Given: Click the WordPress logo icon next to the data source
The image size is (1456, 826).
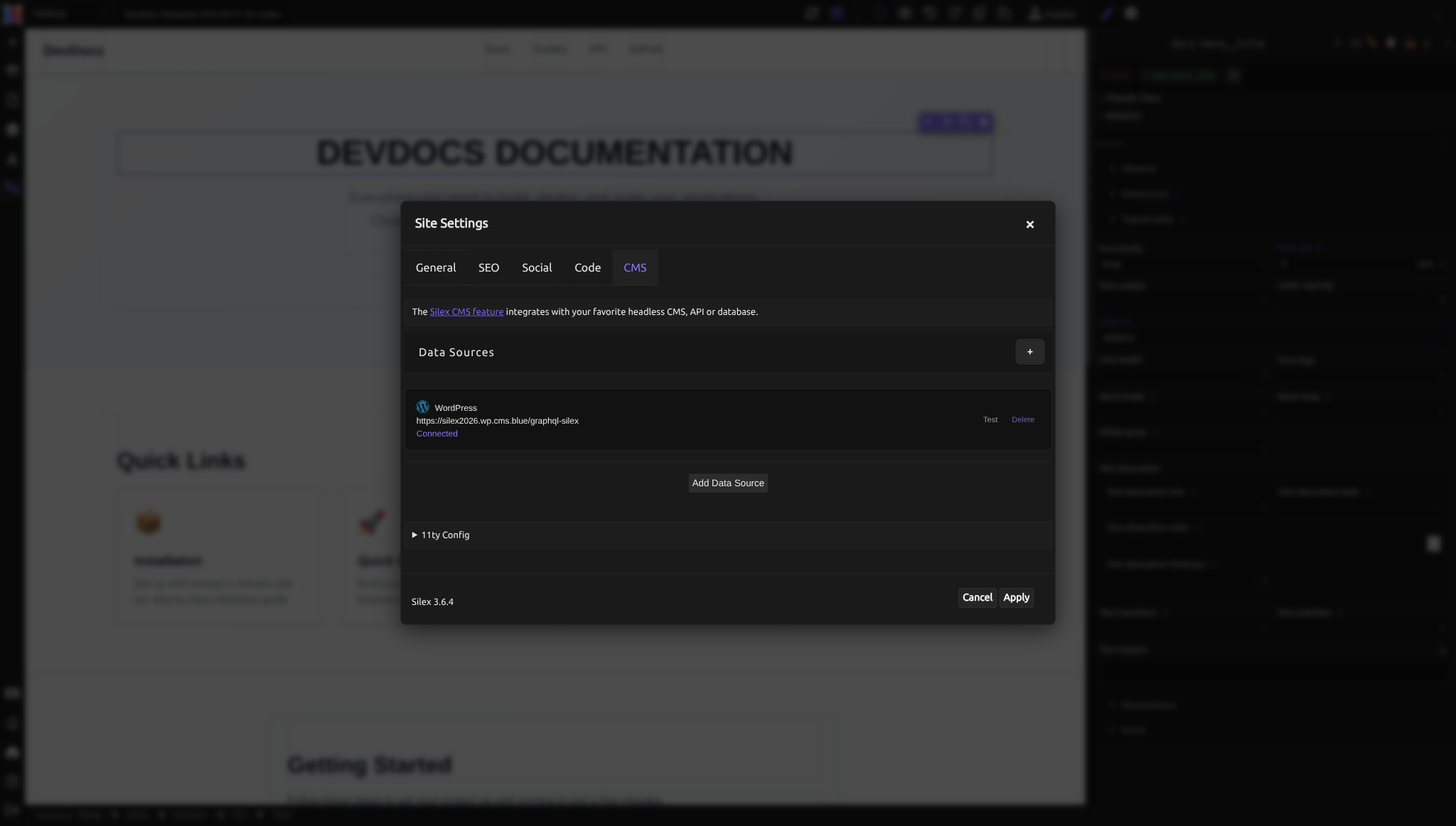Looking at the screenshot, I should point(423,407).
